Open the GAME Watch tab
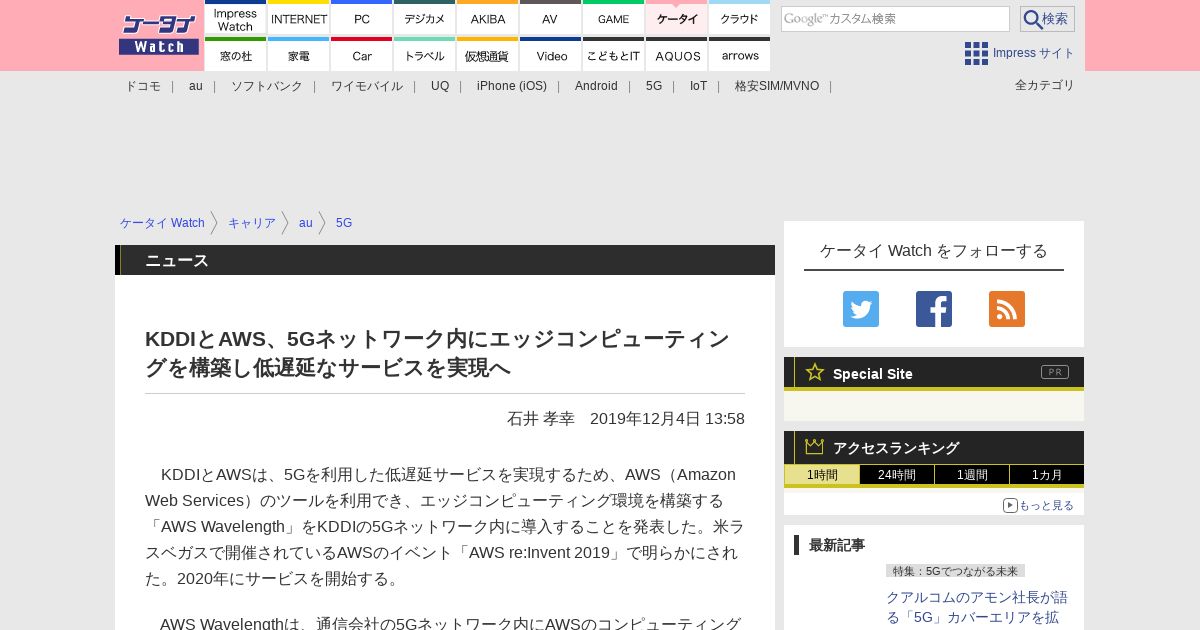Image resolution: width=1200 pixels, height=630 pixels. point(614,18)
